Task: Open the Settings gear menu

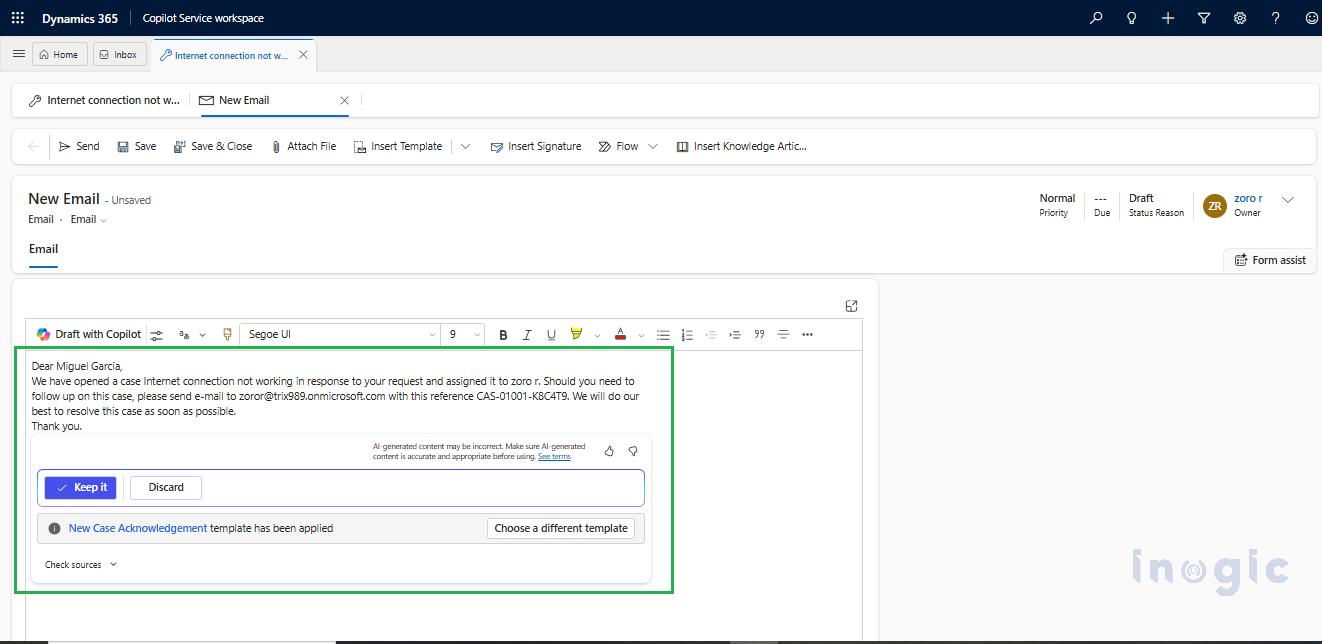Action: pyautogui.click(x=1240, y=17)
